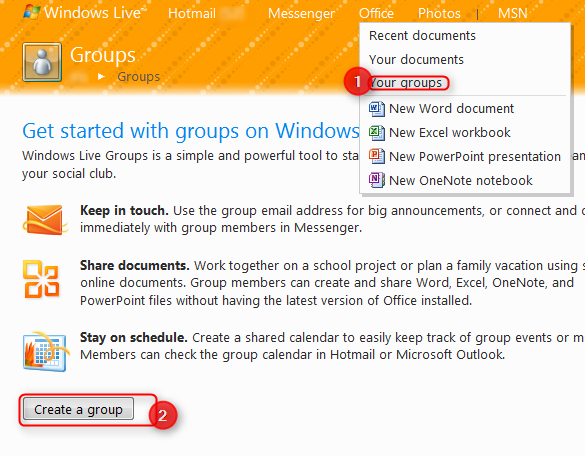
Task: Click the Groups person avatar icon
Action: tap(42, 62)
